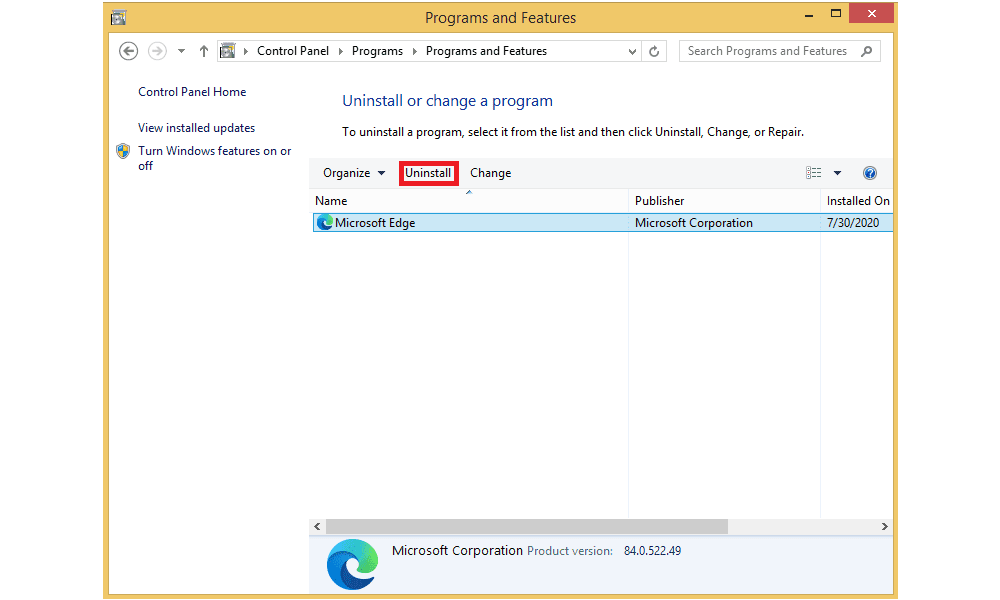The image size is (1000, 600).
Task: Click the 7/30/2020 install date cell
Action: click(x=853, y=223)
